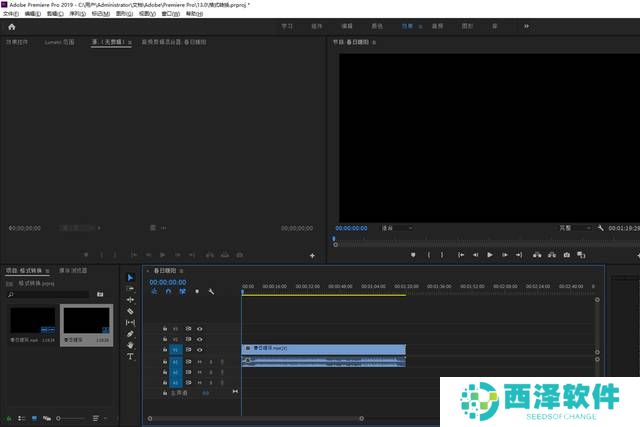640x427 pixels.
Task: Open the Edit (编辑) menu
Action: tap(33, 13)
